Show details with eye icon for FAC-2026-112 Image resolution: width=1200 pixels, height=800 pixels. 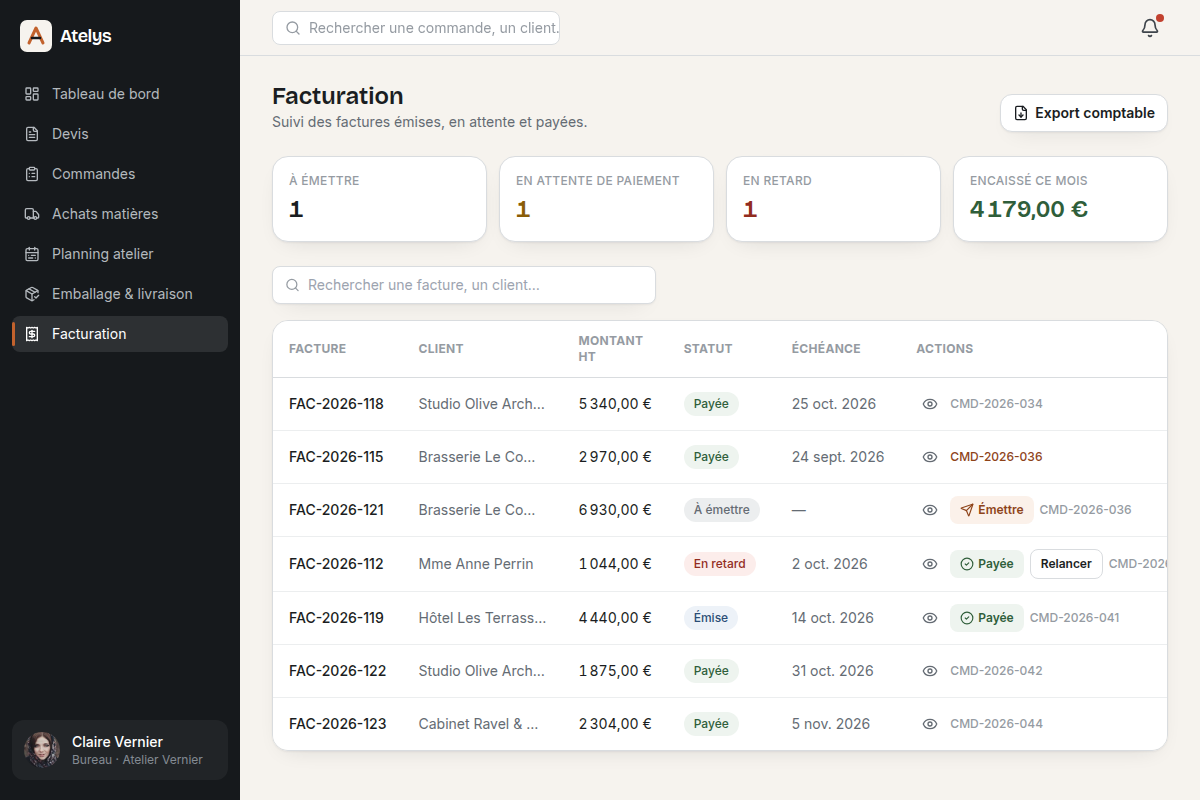(930, 564)
